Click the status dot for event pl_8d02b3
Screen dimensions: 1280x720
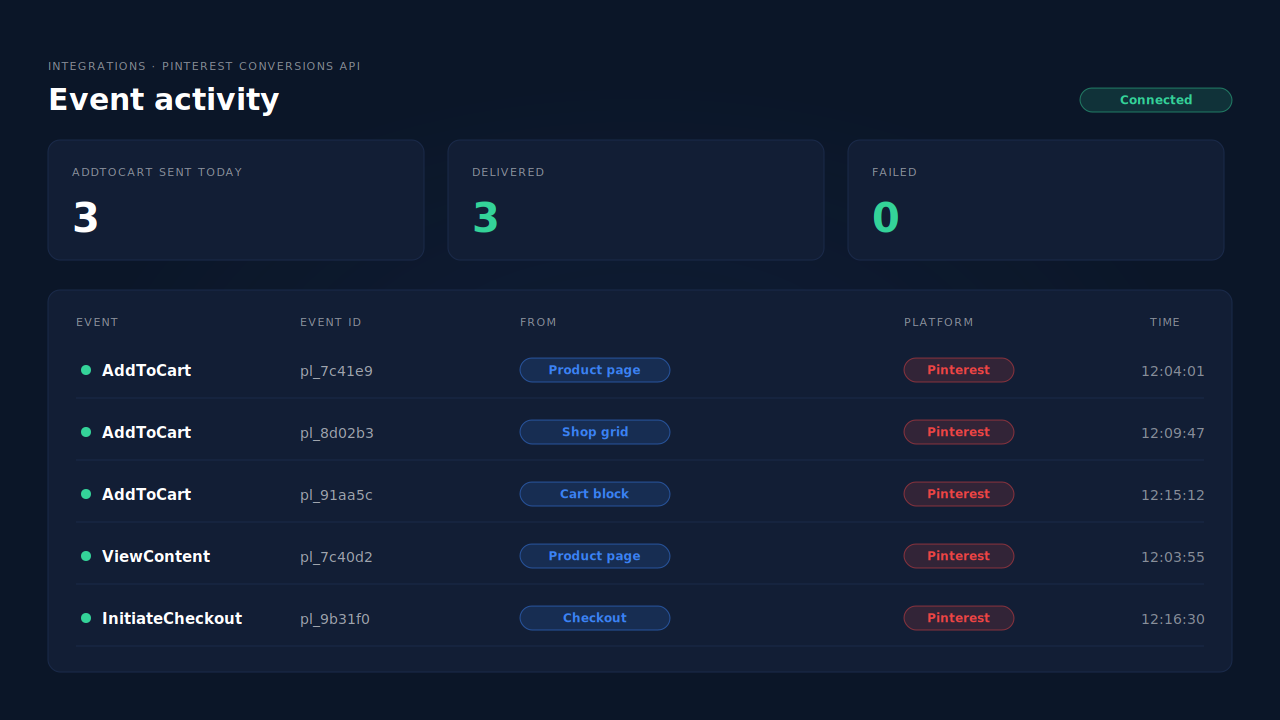coord(86,432)
